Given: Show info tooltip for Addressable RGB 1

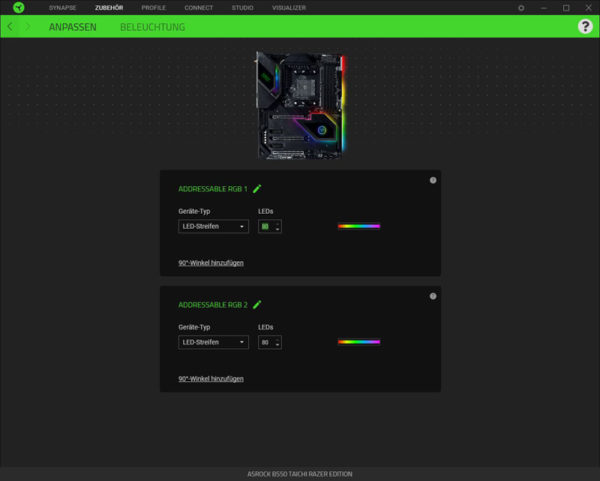Looking at the screenshot, I should [x=433, y=180].
